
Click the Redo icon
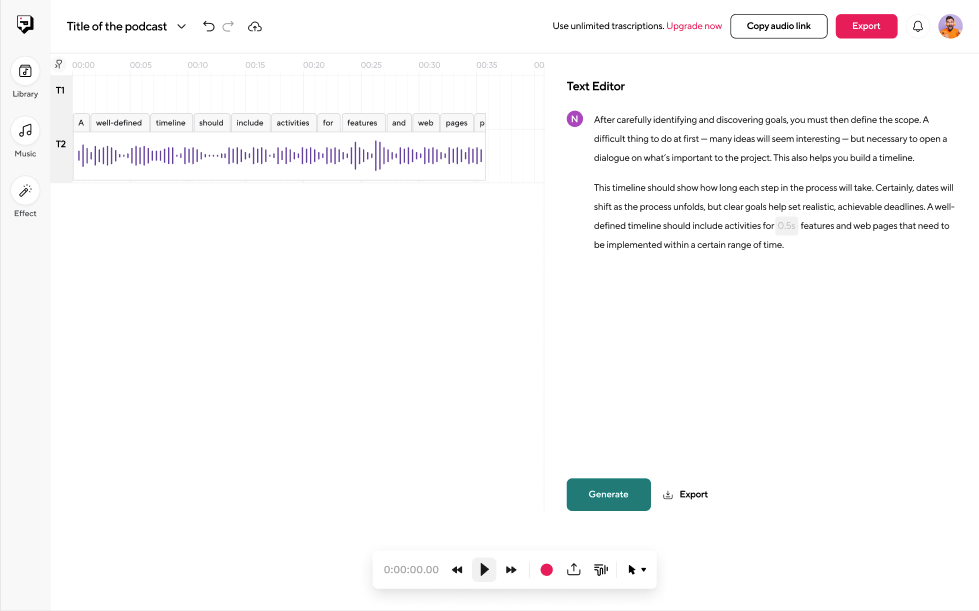[x=230, y=27]
